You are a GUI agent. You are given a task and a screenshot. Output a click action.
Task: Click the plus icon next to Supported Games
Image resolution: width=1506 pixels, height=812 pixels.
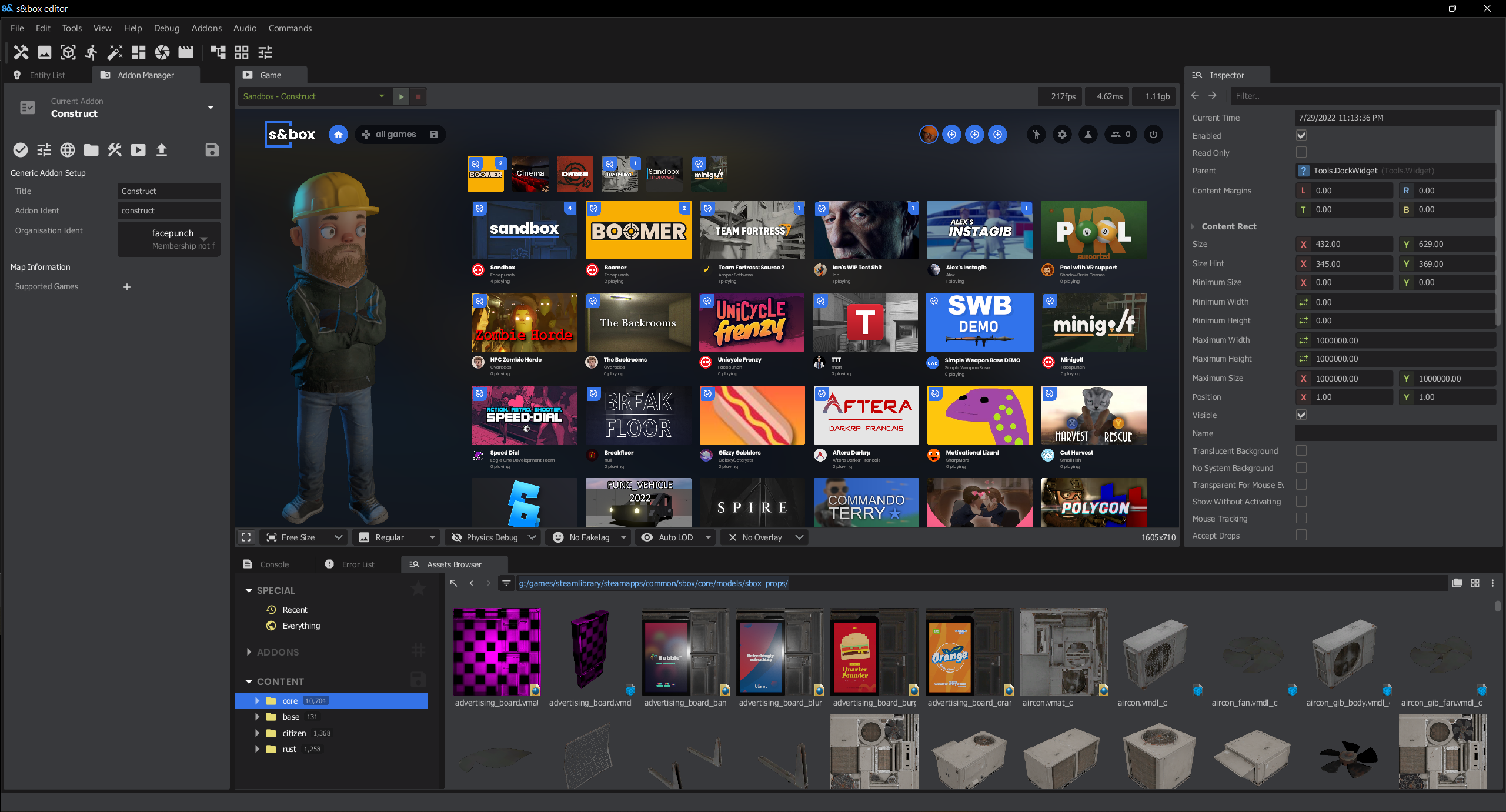[x=127, y=287]
